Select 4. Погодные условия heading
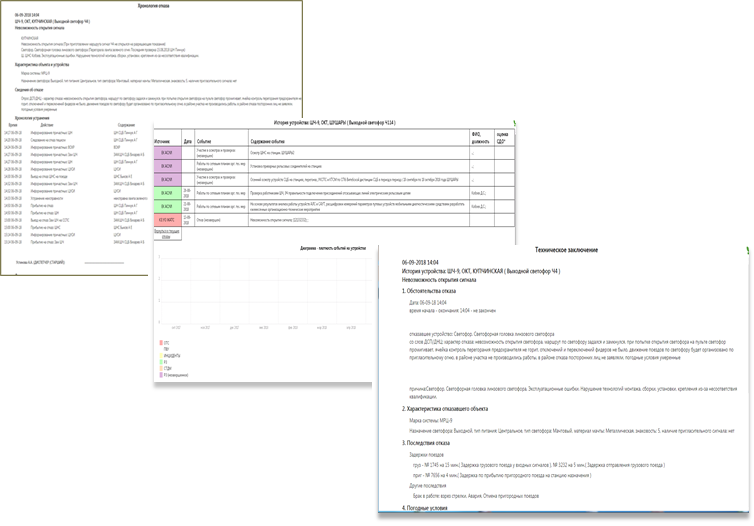The image size is (754, 526). 425,508
